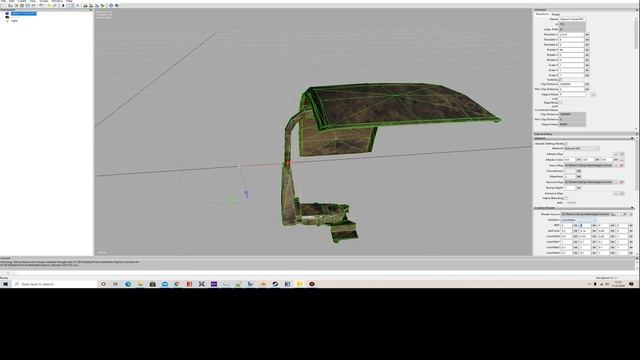Click the Translate X input field
This screenshot has width=640, height=360.
click(571, 35)
